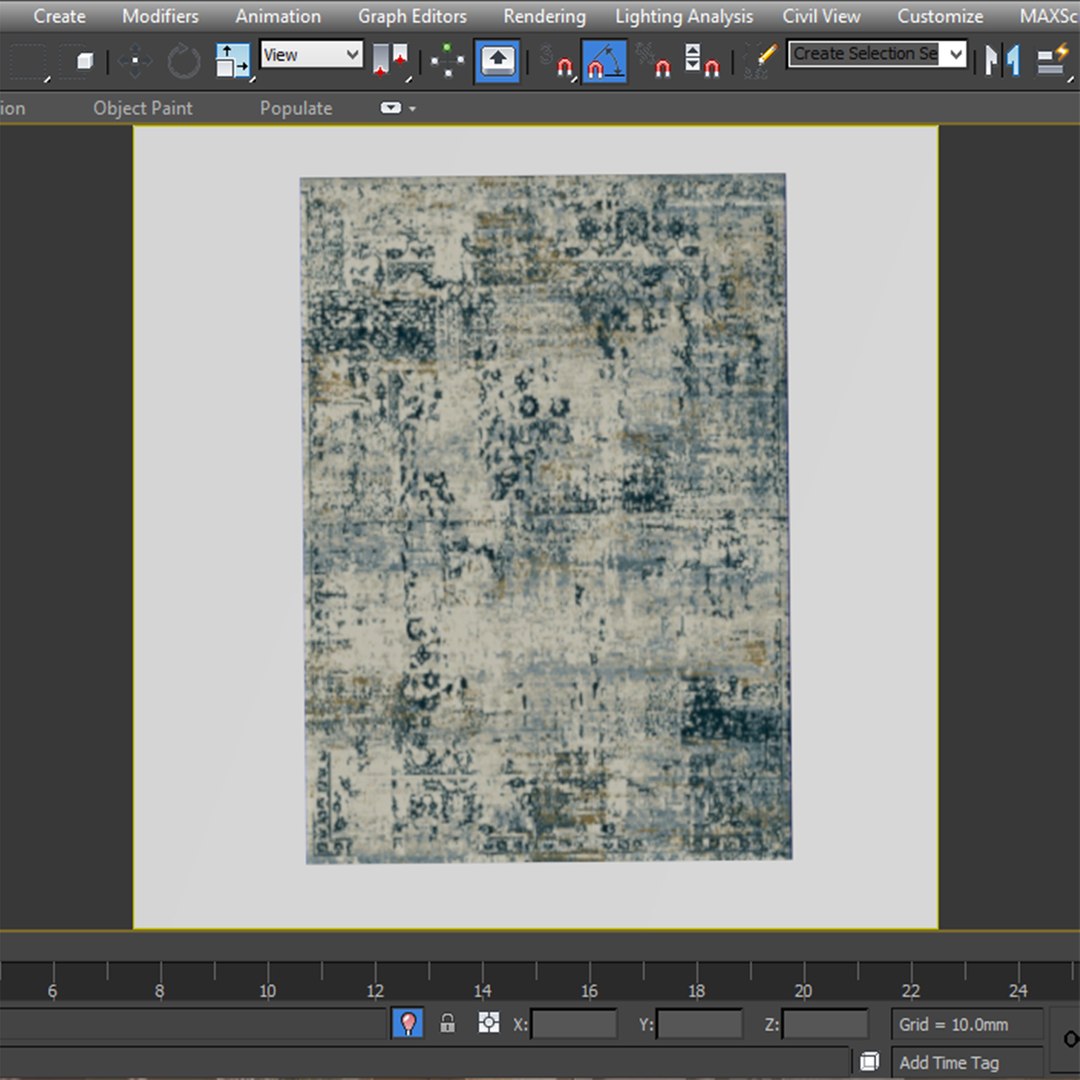Toggle the Selection Lock padlock icon

[x=447, y=1023]
